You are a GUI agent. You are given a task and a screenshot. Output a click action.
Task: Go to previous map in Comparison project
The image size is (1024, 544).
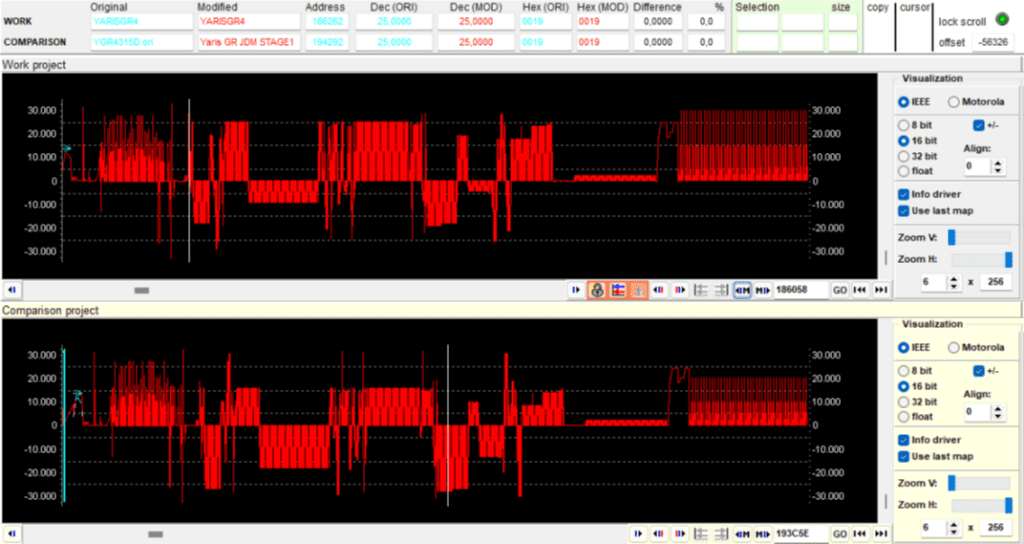pyautogui.click(x=742, y=534)
